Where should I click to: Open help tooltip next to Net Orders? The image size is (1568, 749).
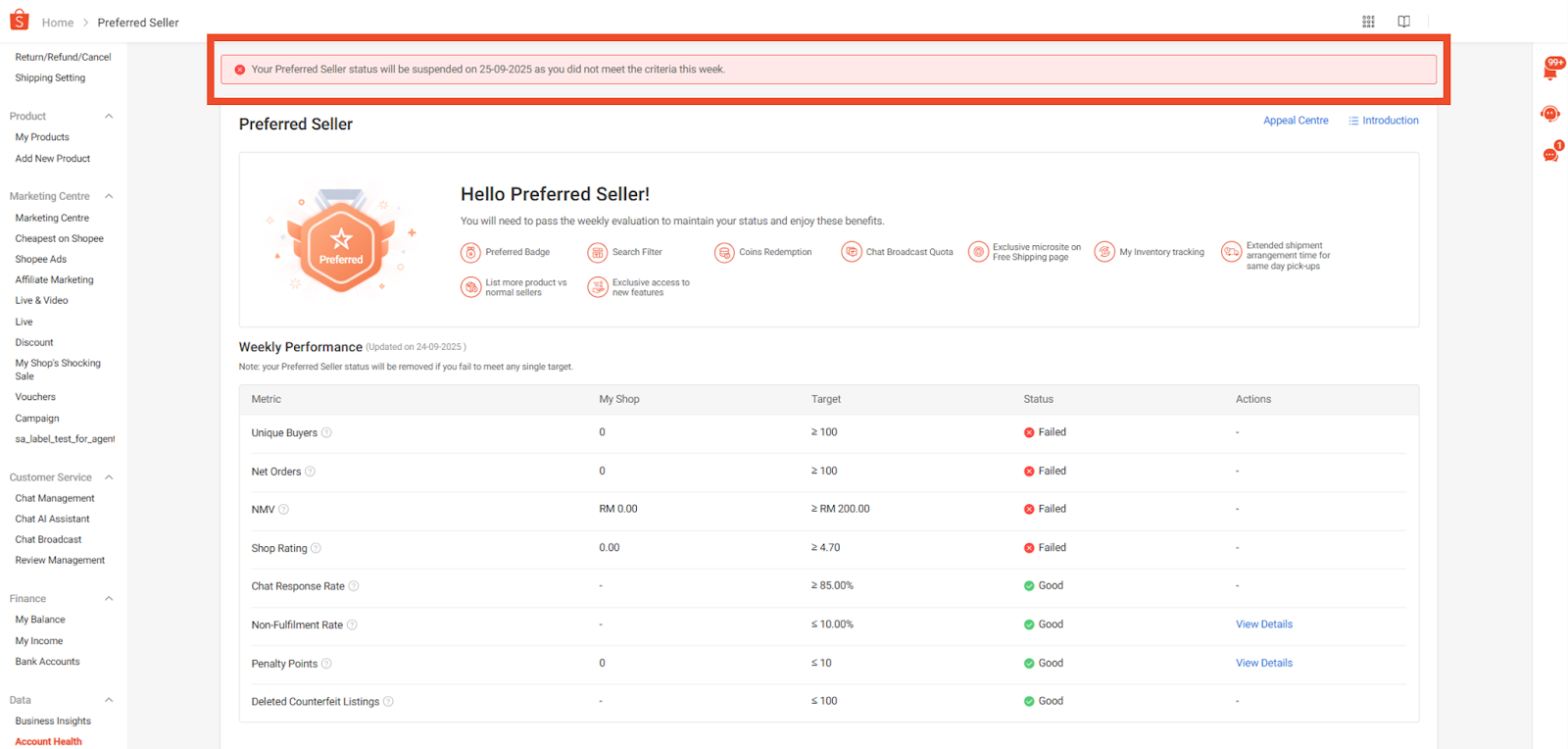pos(310,472)
